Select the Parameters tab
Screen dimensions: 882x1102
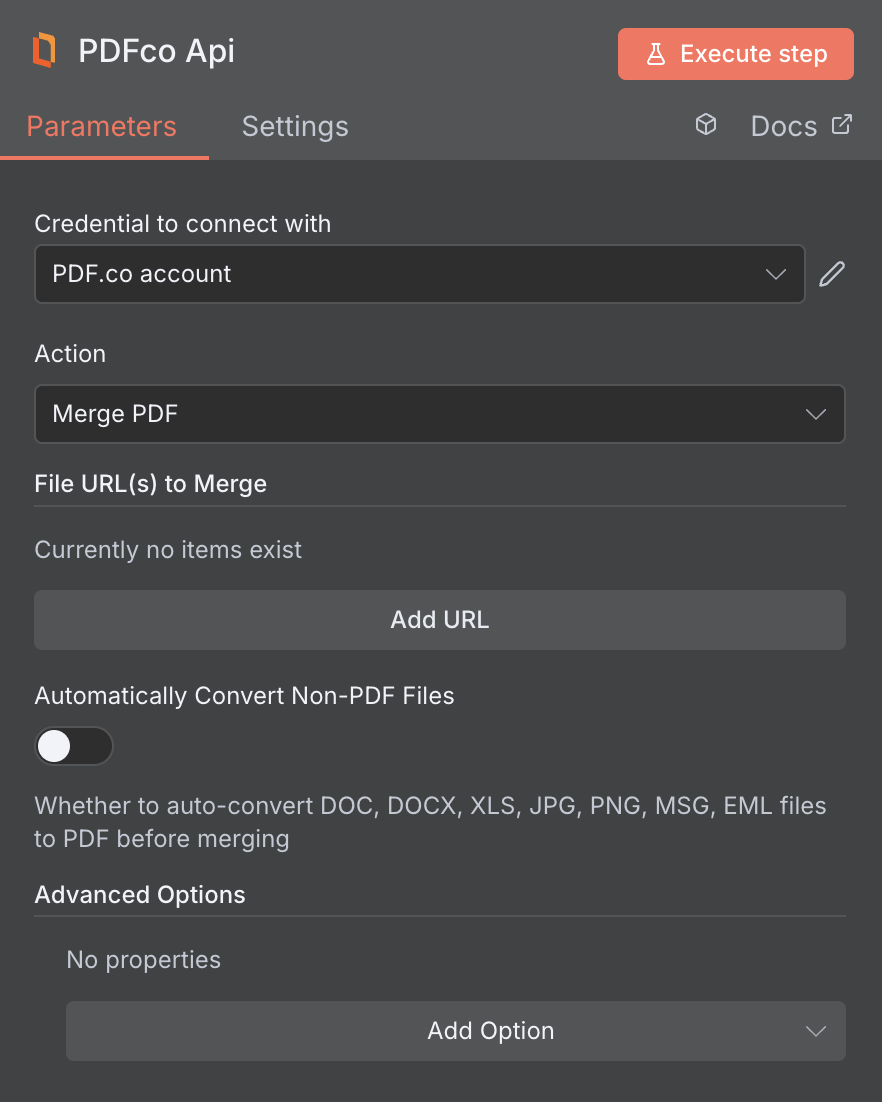[101, 126]
